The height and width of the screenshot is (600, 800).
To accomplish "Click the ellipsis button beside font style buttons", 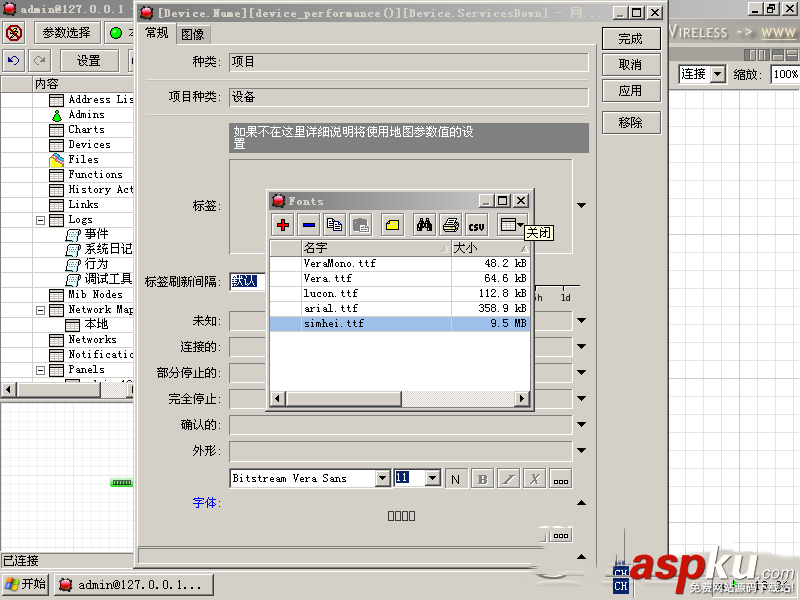I will point(561,479).
